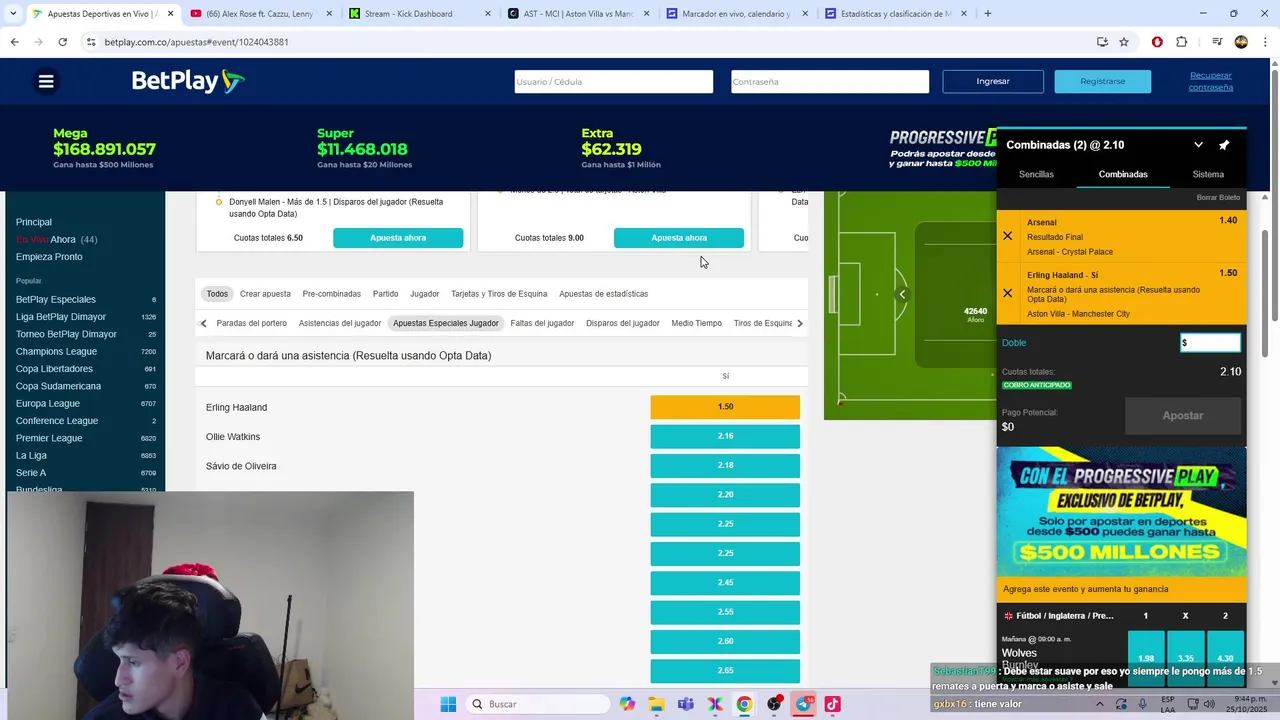Remove the Arsenal selection from the slip
Image resolution: width=1280 pixels, height=720 pixels.
[x=1007, y=236]
